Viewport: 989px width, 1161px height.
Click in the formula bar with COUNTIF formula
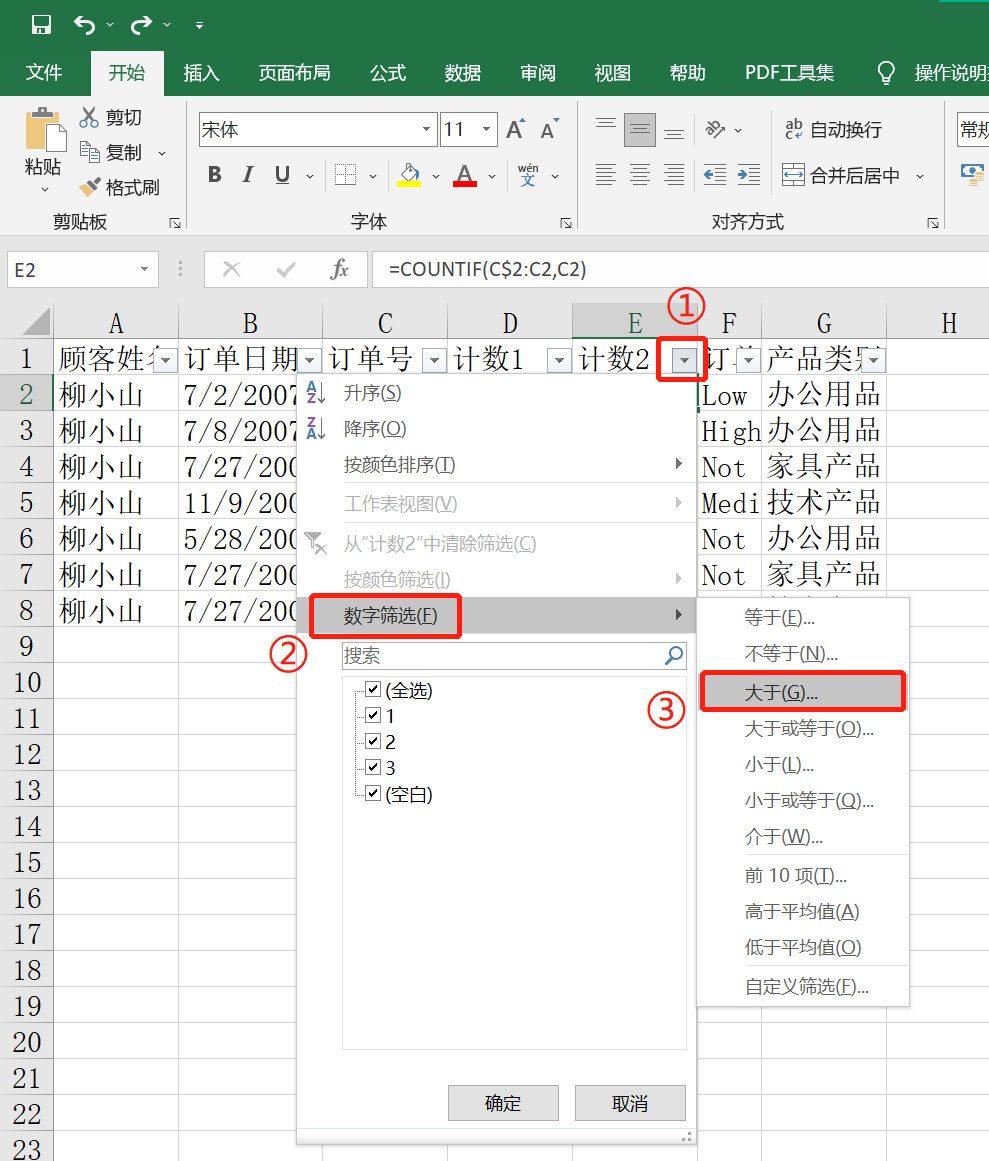click(680, 270)
